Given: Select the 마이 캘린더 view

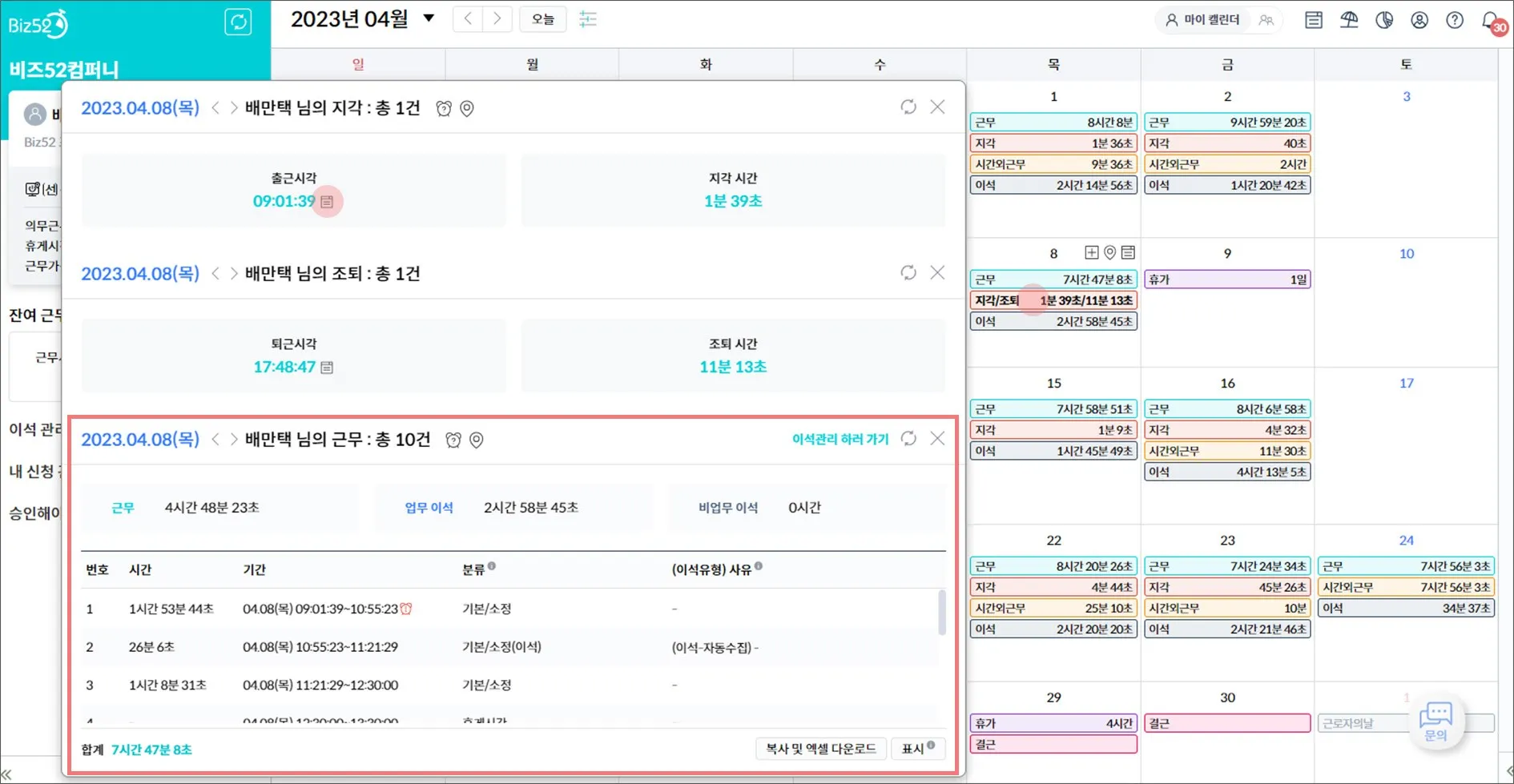Looking at the screenshot, I should (1202, 20).
